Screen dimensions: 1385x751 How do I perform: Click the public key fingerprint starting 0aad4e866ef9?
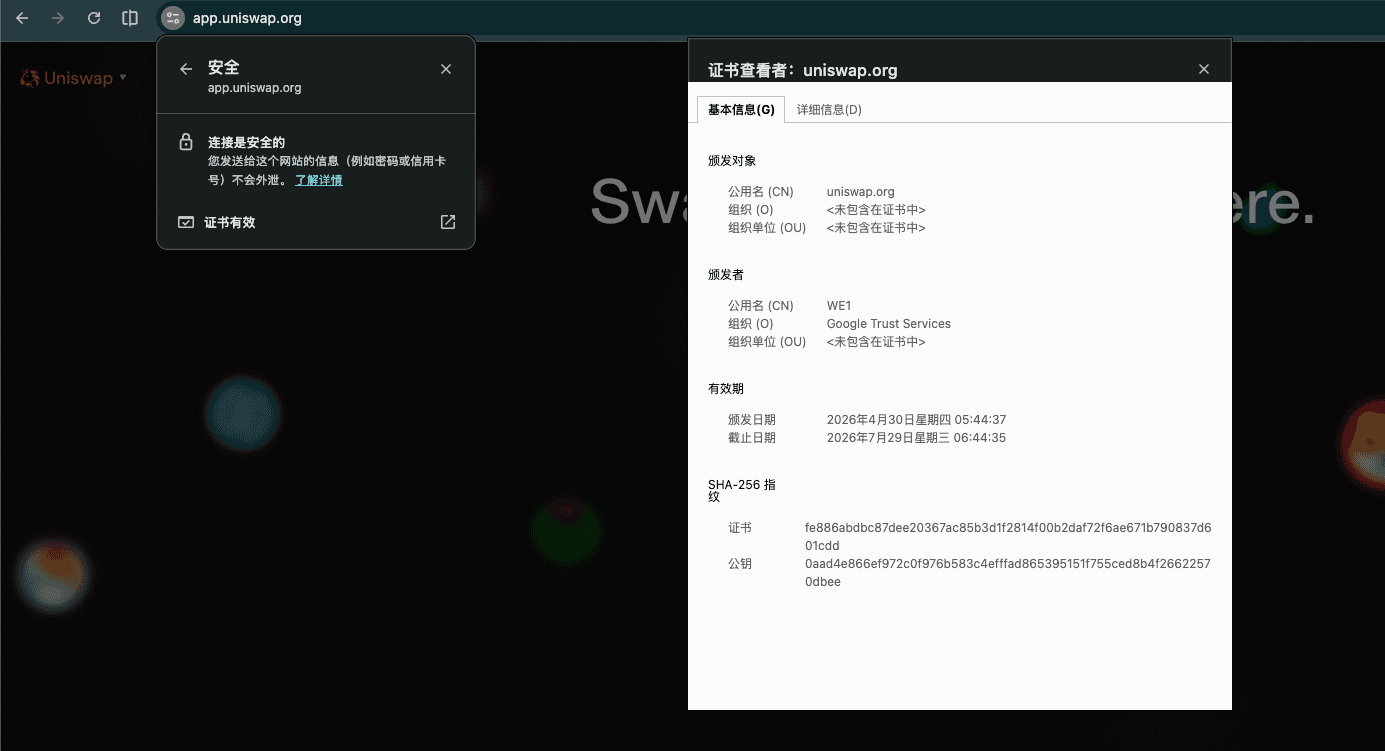[1008, 573]
